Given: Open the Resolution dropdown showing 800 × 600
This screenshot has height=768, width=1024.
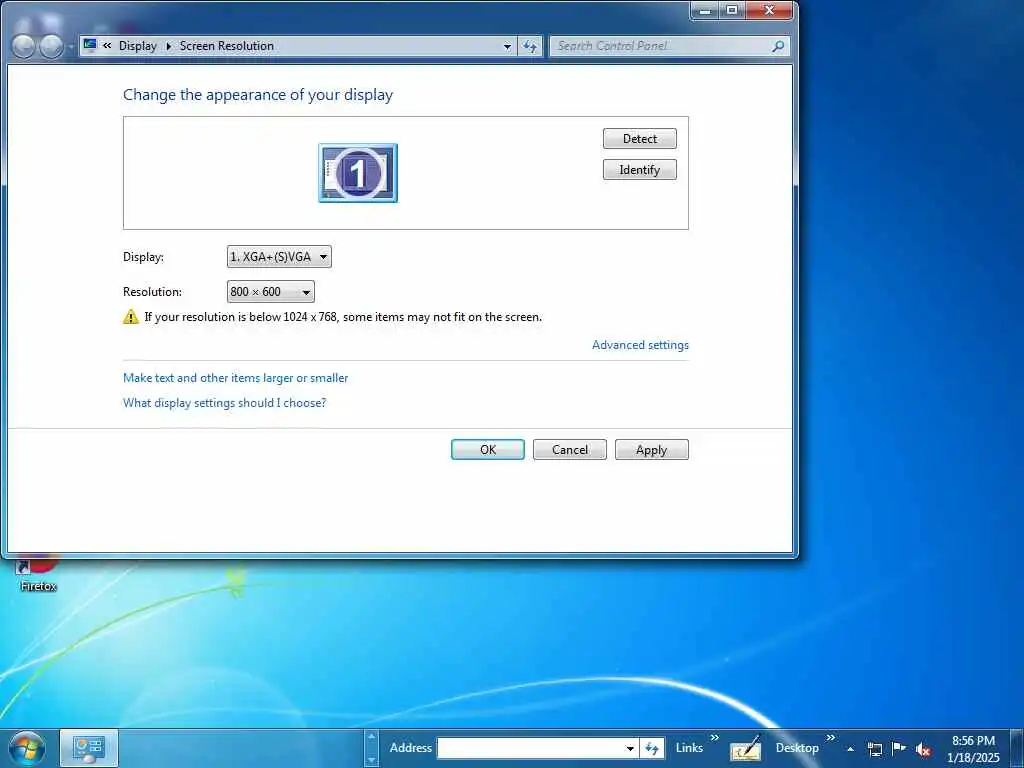Looking at the screenshot, I should click(x=270, y=291).
